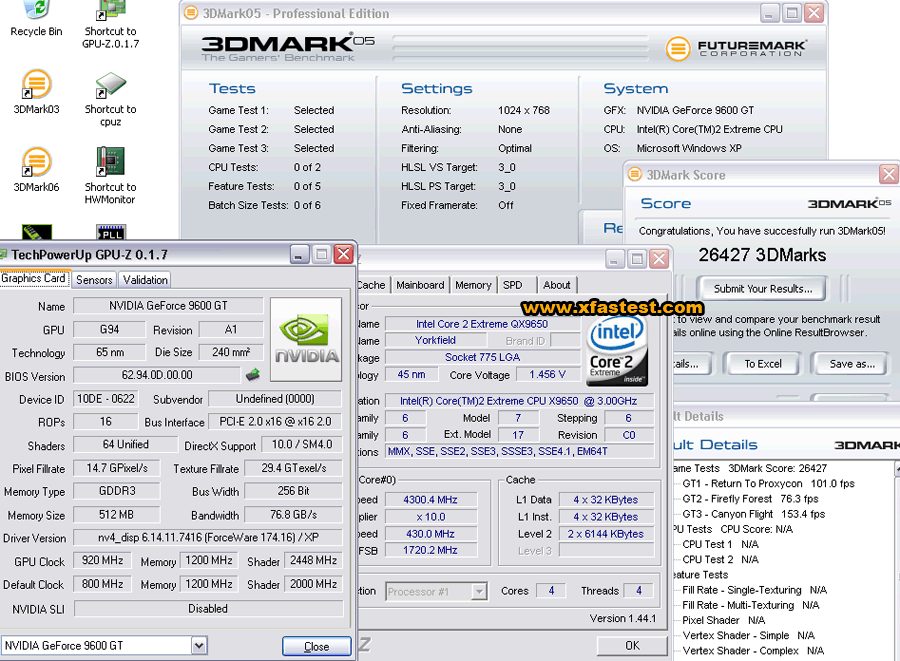
Task: Open the GPU selection dropdown in GPU-Z
Action: coord(199,646)
